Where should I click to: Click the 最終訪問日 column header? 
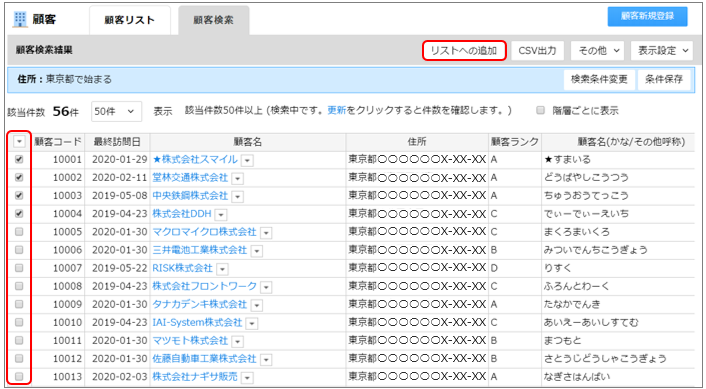(117, 142)
